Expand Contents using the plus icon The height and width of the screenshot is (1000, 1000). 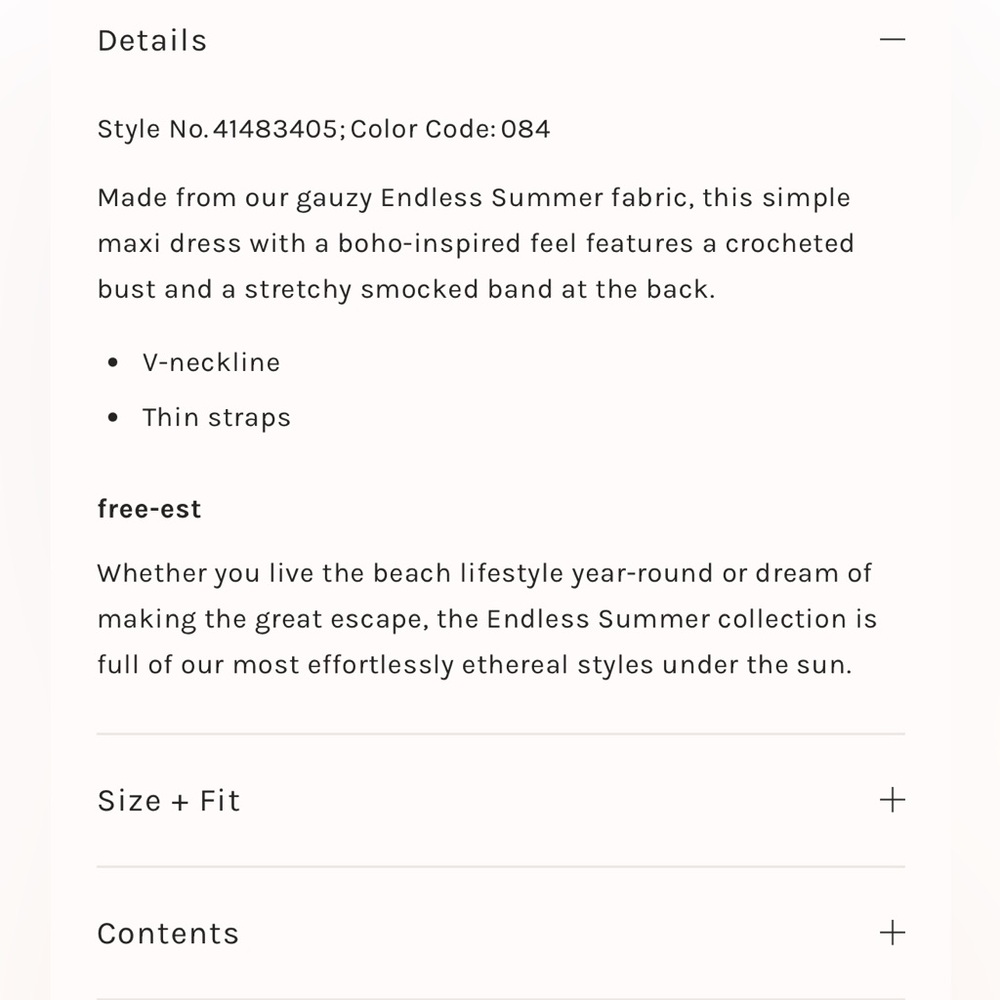click(892, 932)
